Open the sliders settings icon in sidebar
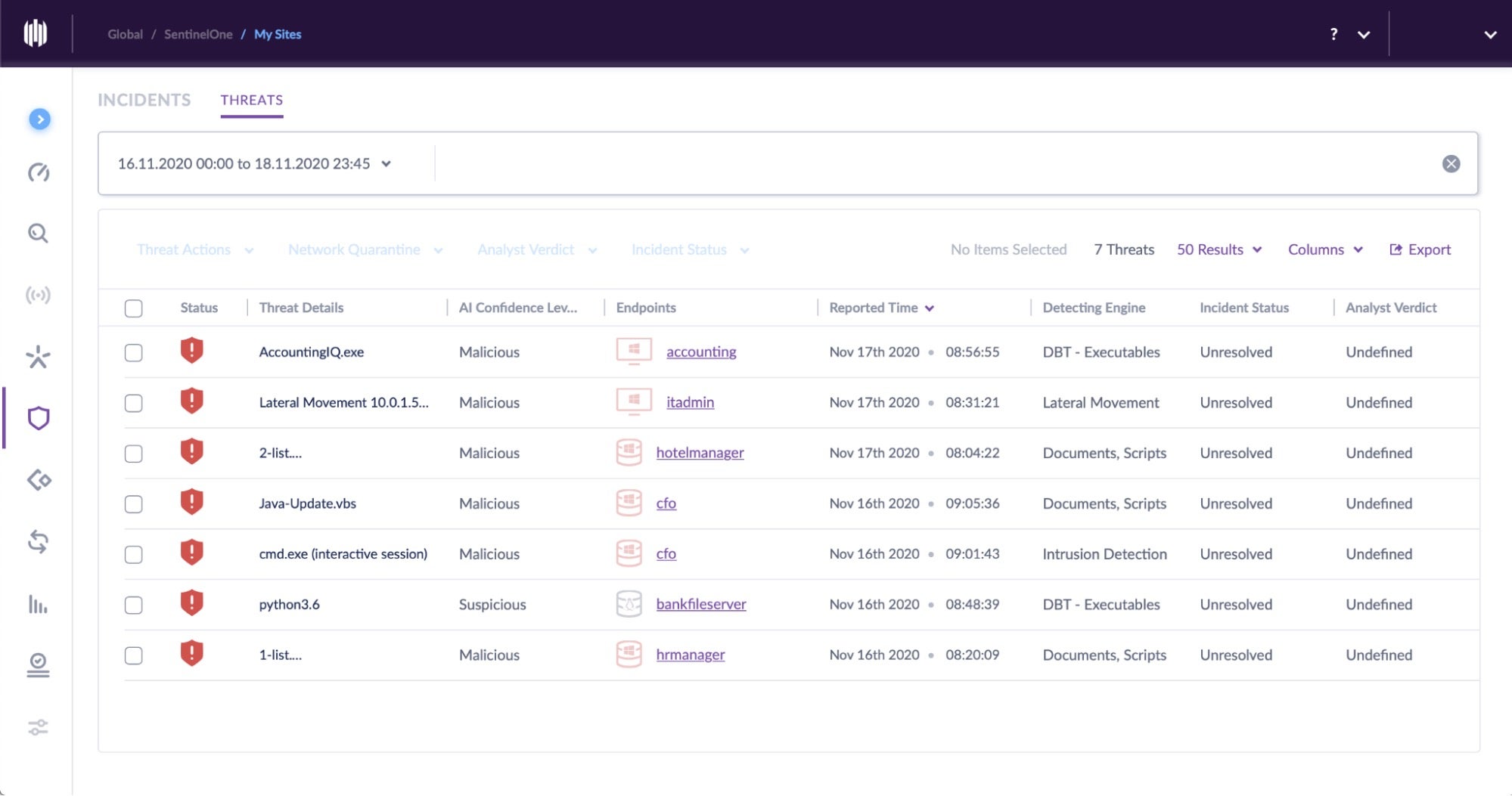This screenshot has height=796, width=1512. pyautogui.click(x=39, y=727)
